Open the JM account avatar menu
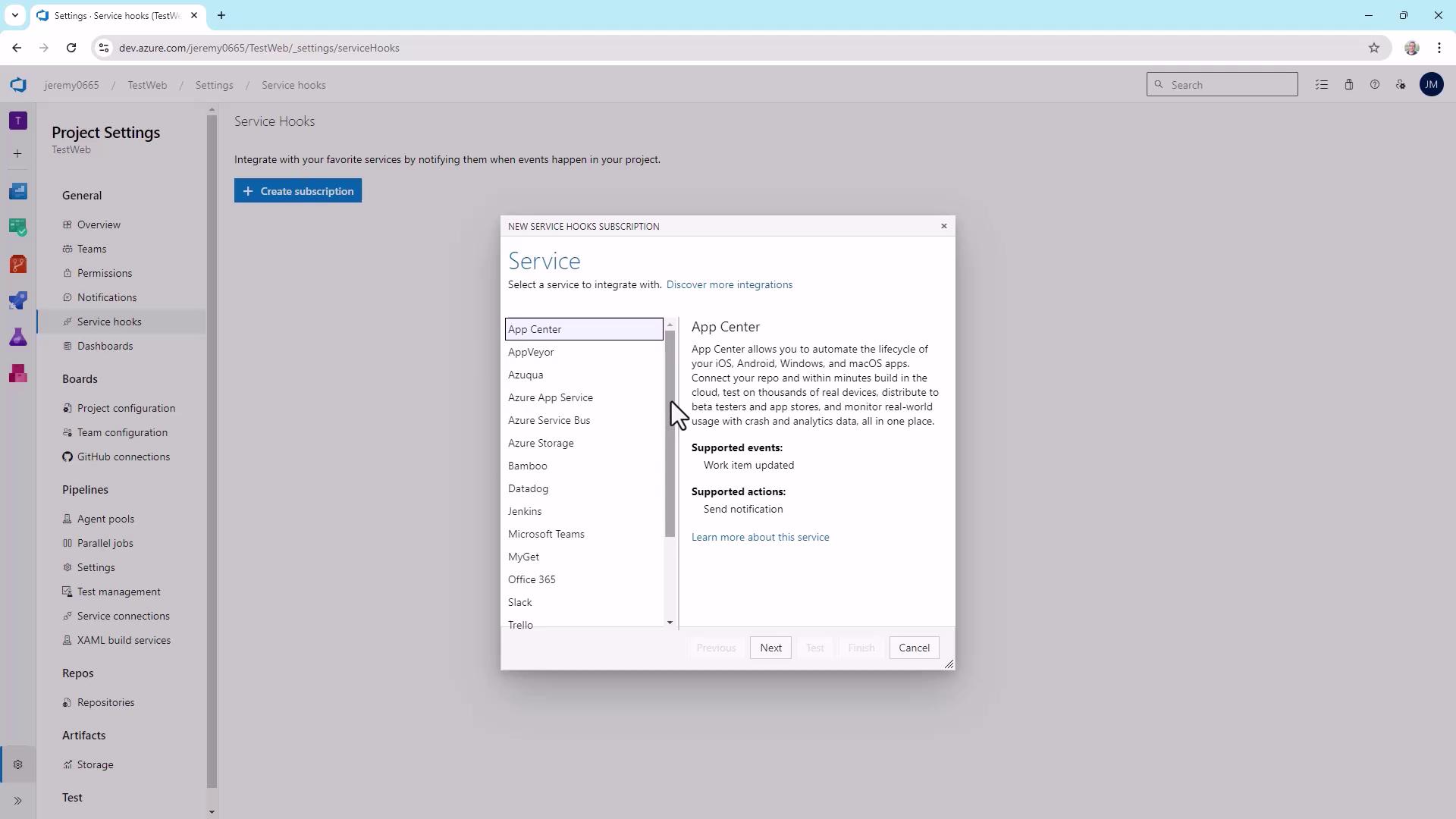This screenshot has height=819, width=1456. [1431, 85]
